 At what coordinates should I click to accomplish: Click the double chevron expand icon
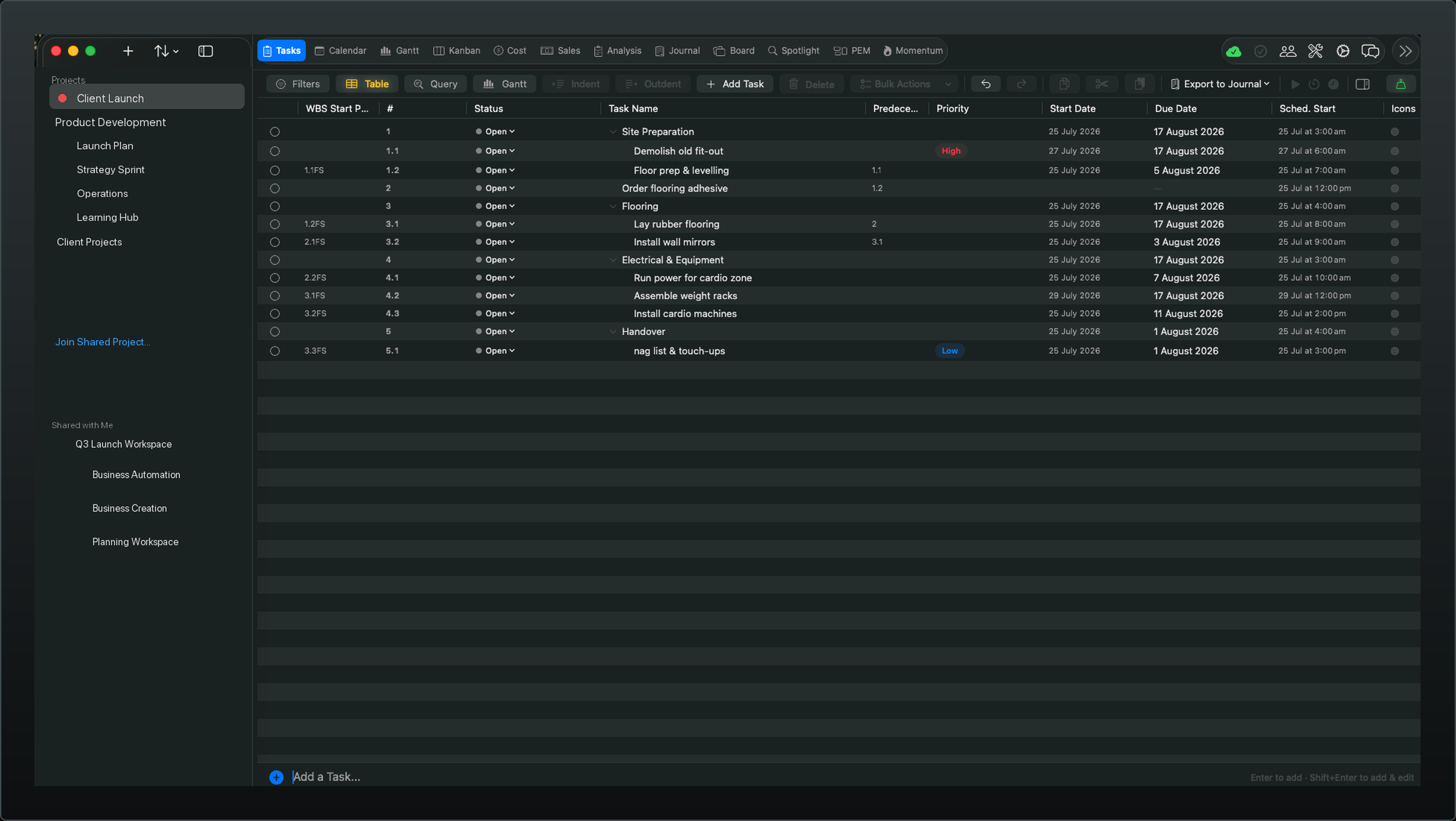click(1406, 52)
